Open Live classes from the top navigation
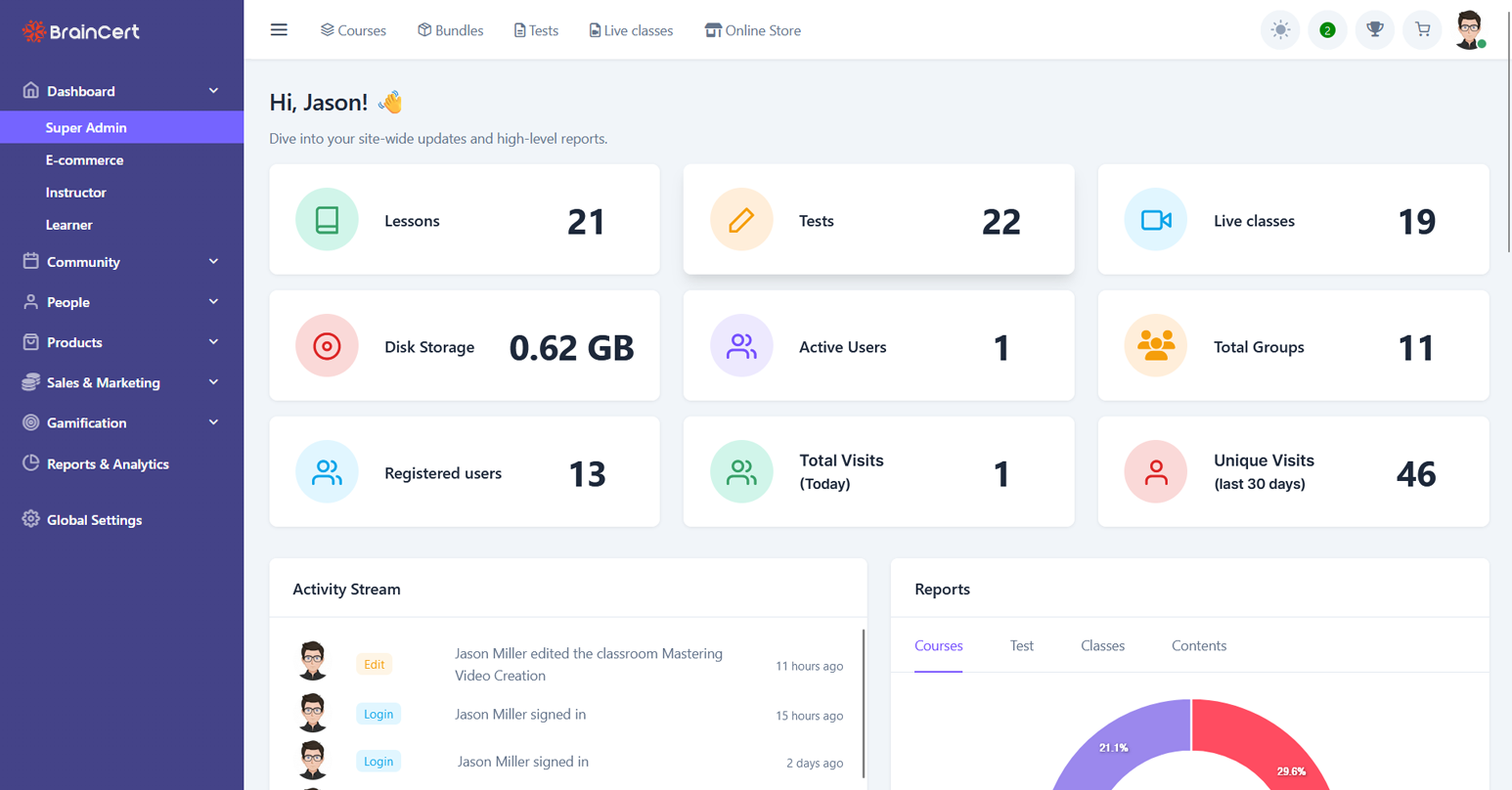Screen dimensions: 1512x790 [630, 29]
